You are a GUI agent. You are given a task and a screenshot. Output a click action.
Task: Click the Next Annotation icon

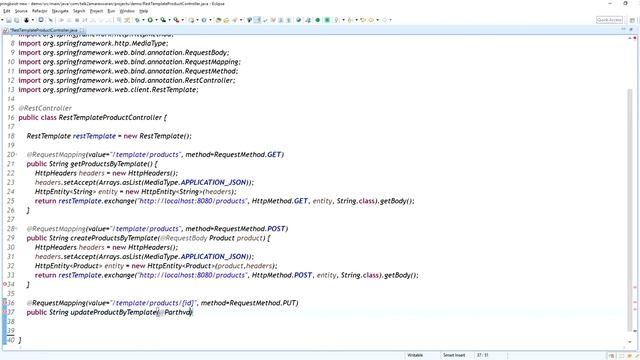tap(336, 20)
